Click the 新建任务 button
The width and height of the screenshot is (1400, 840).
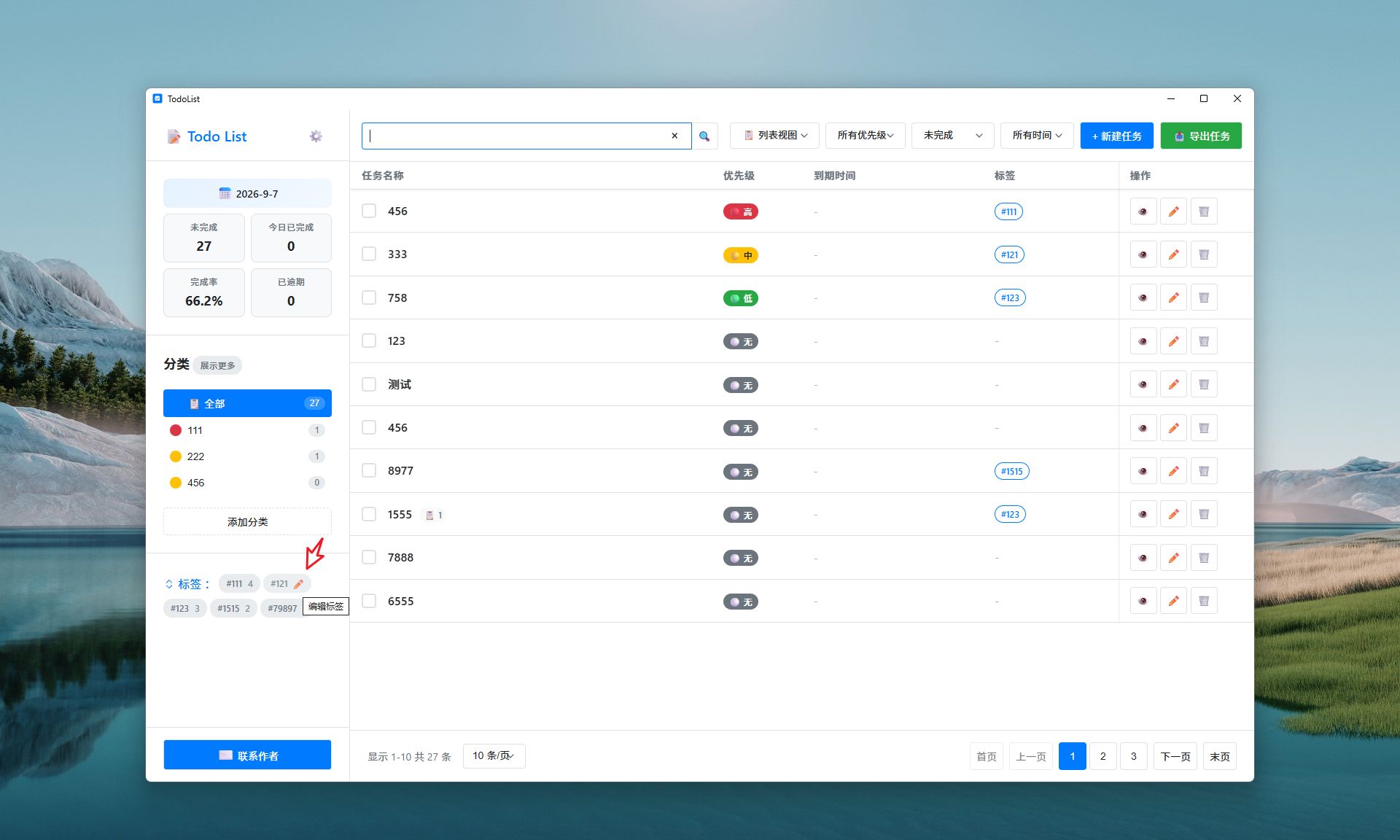pos(1116,136)
